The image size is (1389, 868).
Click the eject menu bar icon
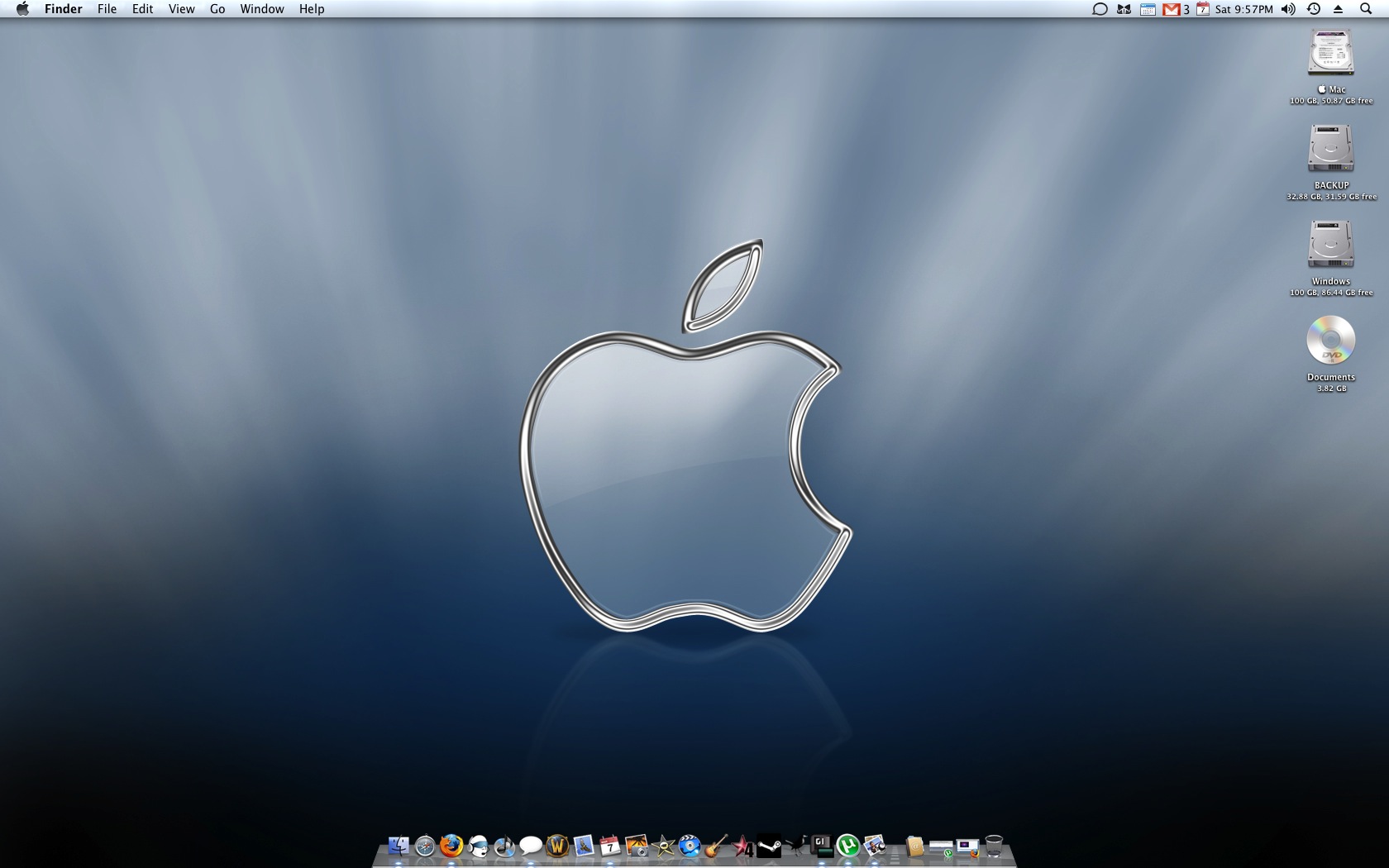pos(1338,9)
